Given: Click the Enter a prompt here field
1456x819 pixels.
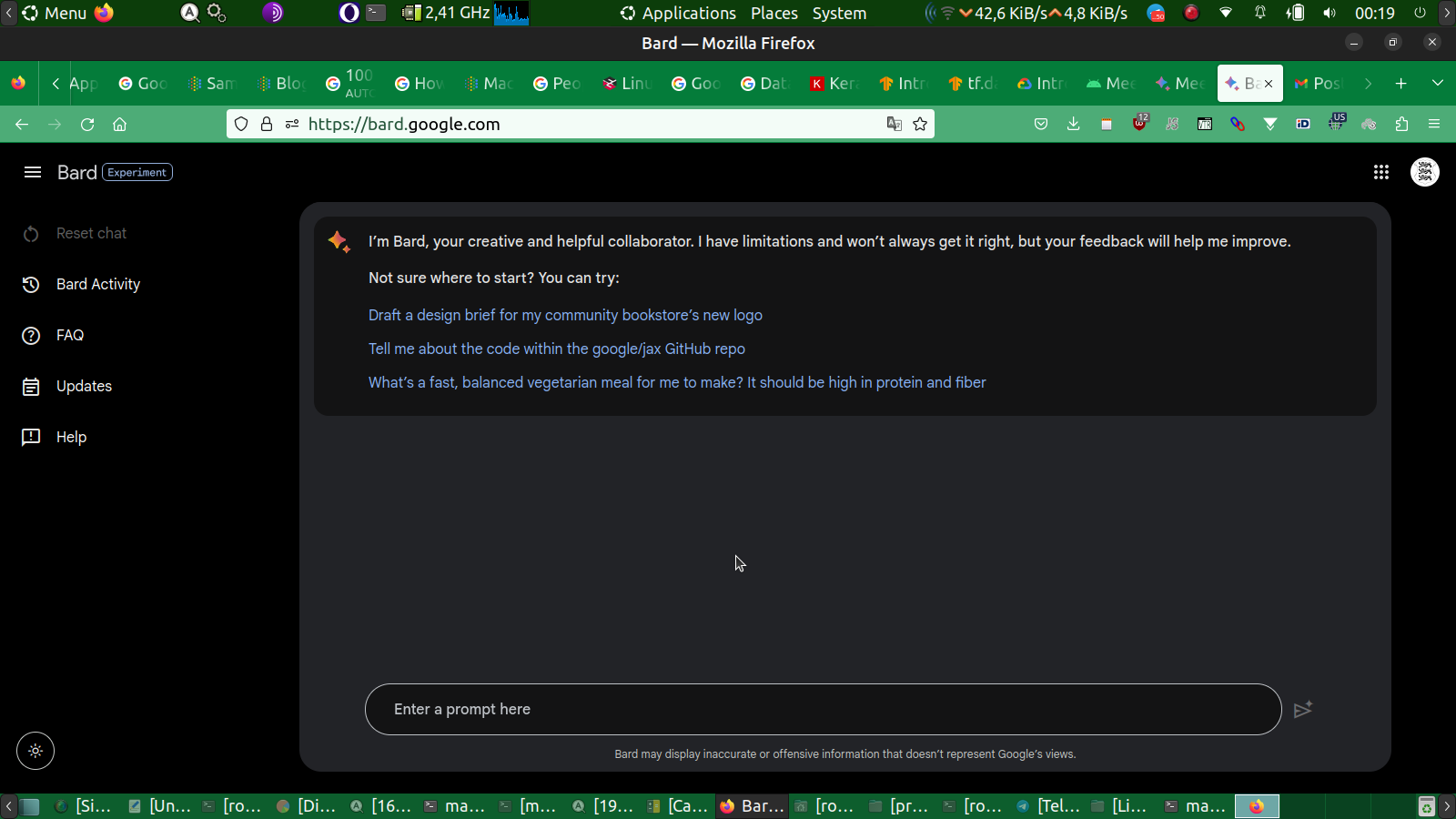Looking at the screenshot, I should [823, 709].
